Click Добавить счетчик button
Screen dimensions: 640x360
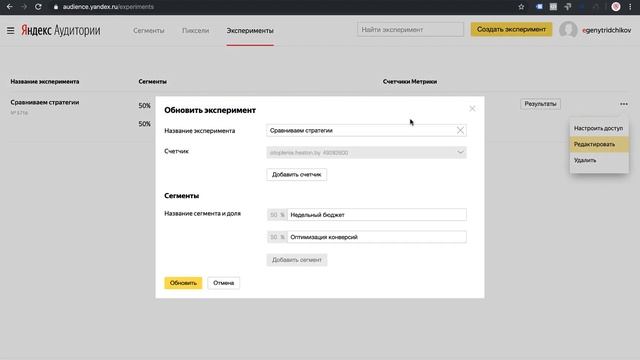[297, 175]
